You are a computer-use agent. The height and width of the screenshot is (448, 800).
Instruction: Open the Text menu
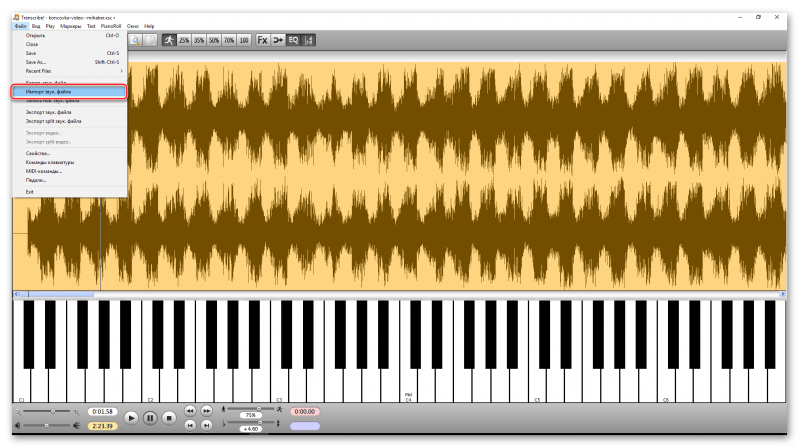[91, 26]
